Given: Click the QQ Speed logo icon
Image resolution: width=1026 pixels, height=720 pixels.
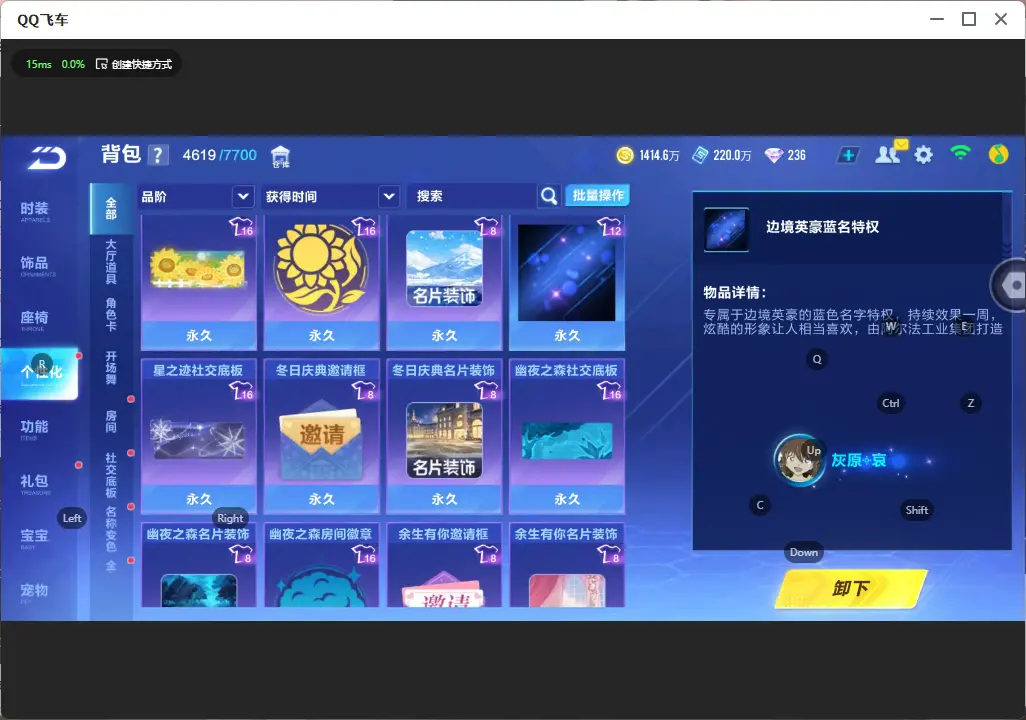Looking at the screenshot, I should tap(46, 157).
